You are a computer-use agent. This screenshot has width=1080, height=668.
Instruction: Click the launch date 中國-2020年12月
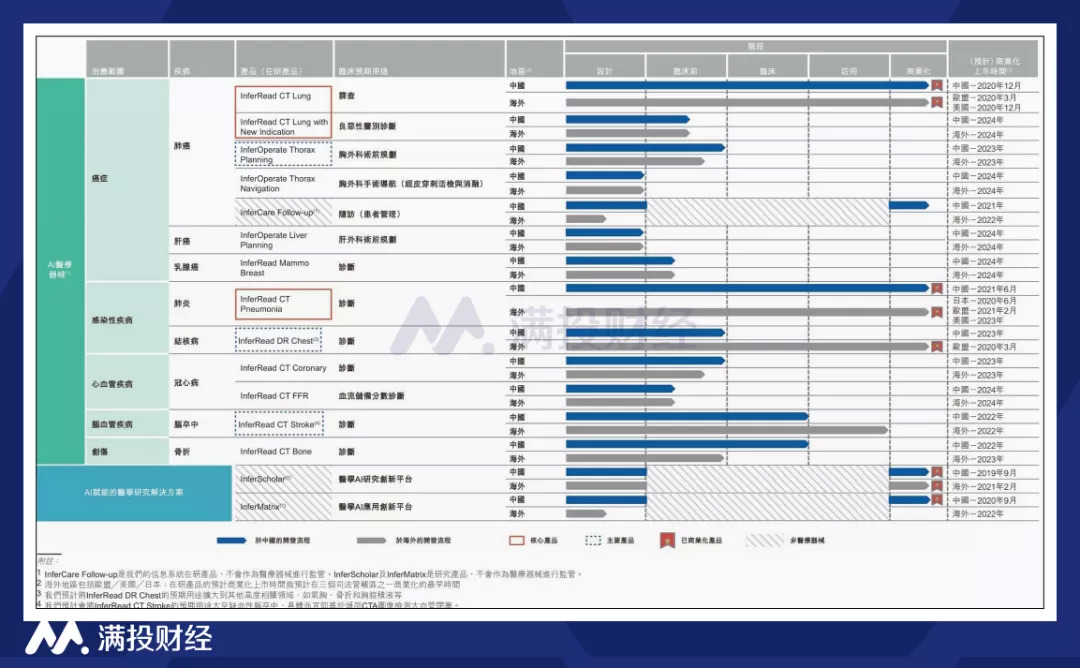pyautogui.click(x=986, y=85)
